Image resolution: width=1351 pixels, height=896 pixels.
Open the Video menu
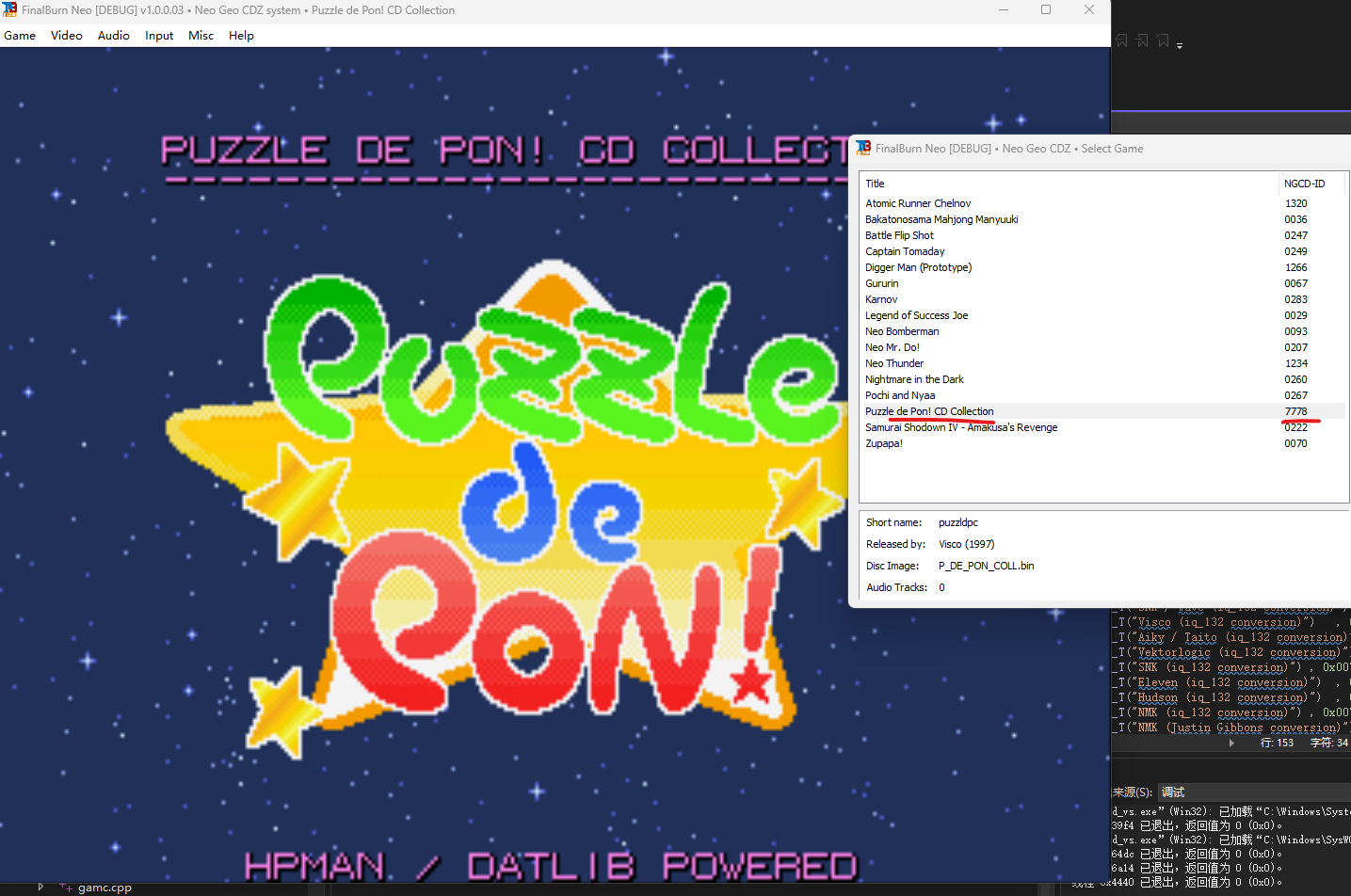click(67, 36)
